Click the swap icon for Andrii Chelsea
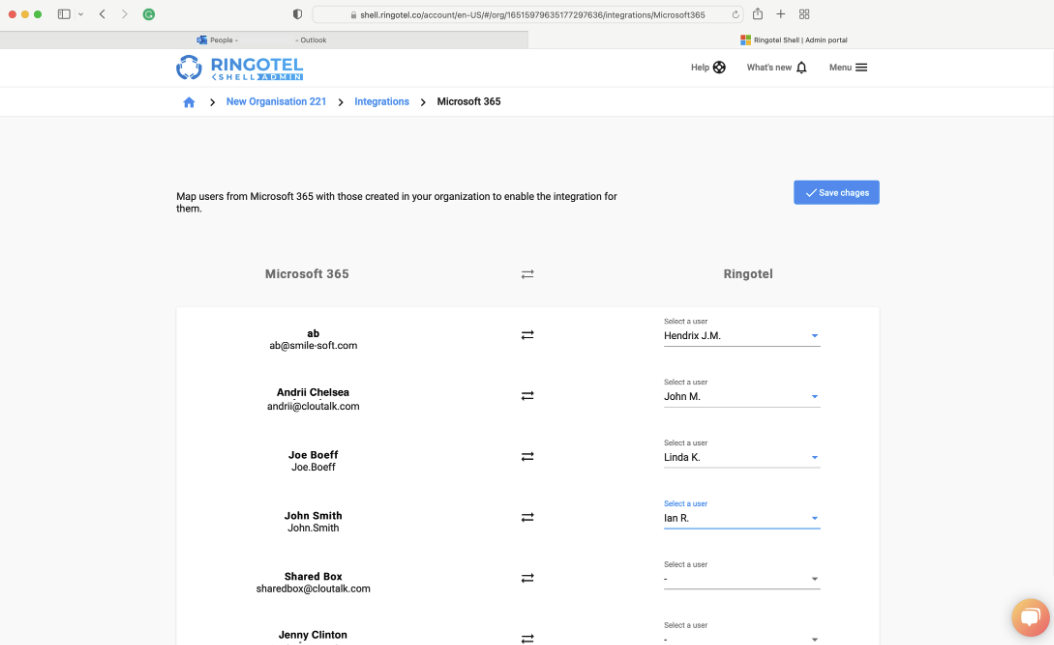The width and height of the screenshot is (1054, 645). point(528,396)
